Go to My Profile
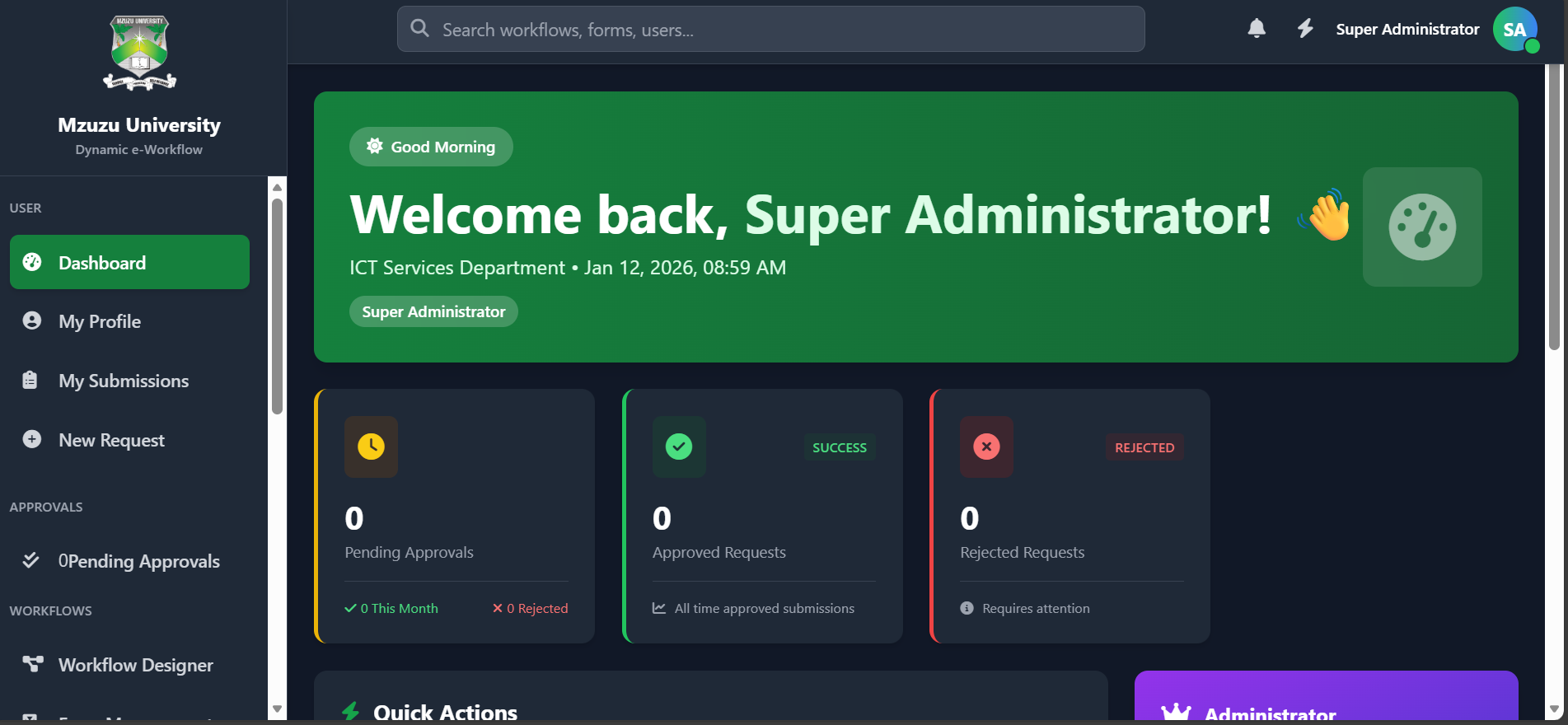Image resolution: width=1568 pixels, height=725 pixels. click(x=129, y=321)
